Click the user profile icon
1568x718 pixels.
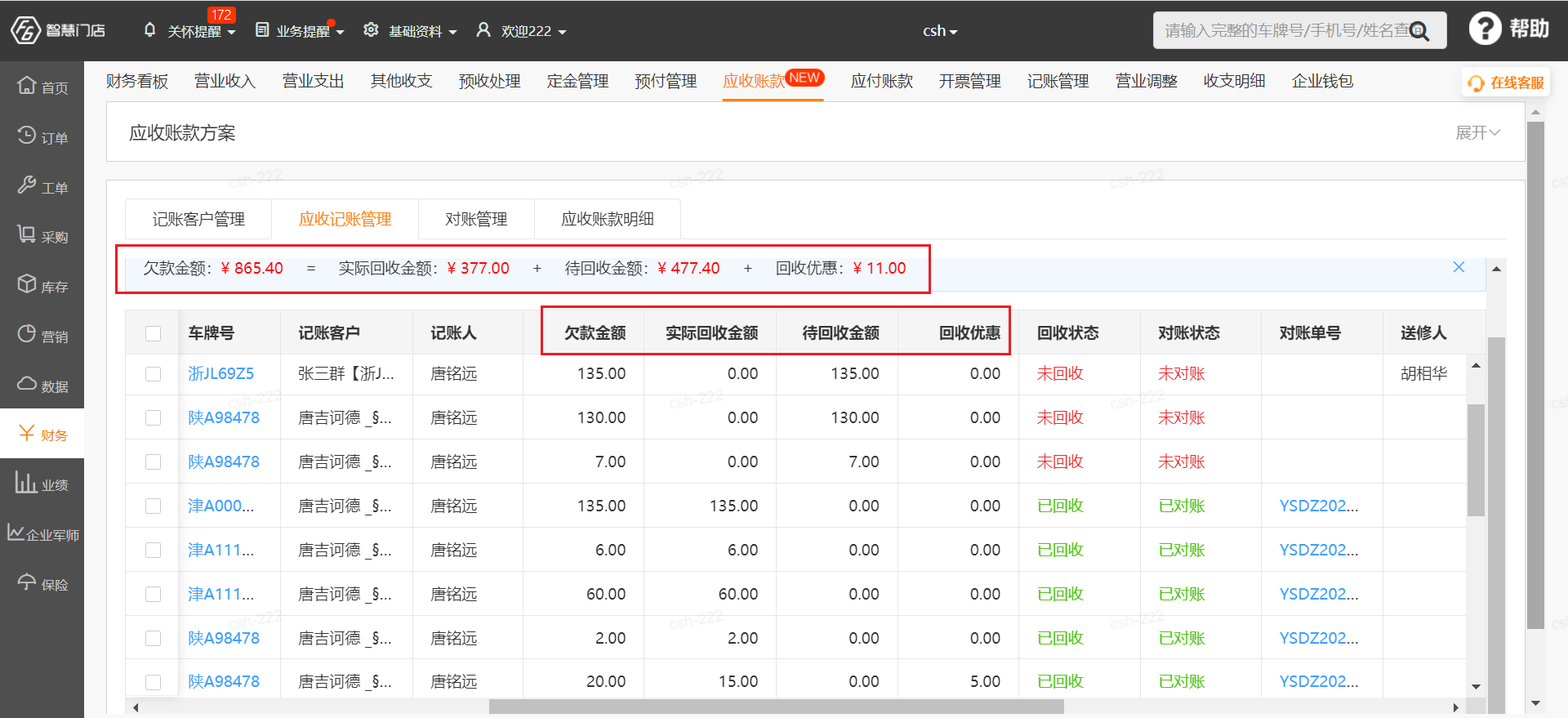click(483, 30)
